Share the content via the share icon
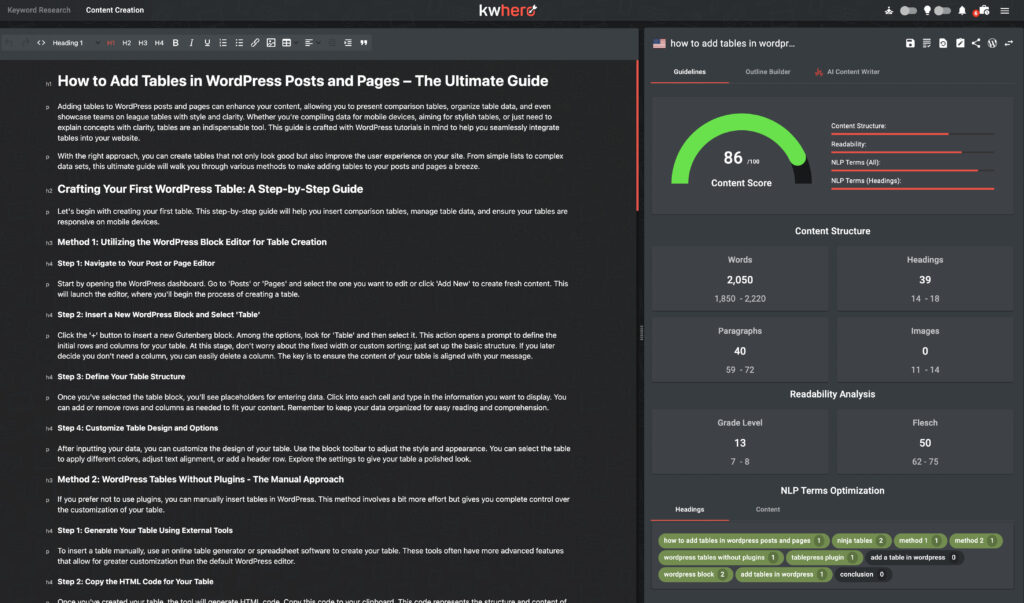This screenshot has width=1024, height=603. click(976, 43)
